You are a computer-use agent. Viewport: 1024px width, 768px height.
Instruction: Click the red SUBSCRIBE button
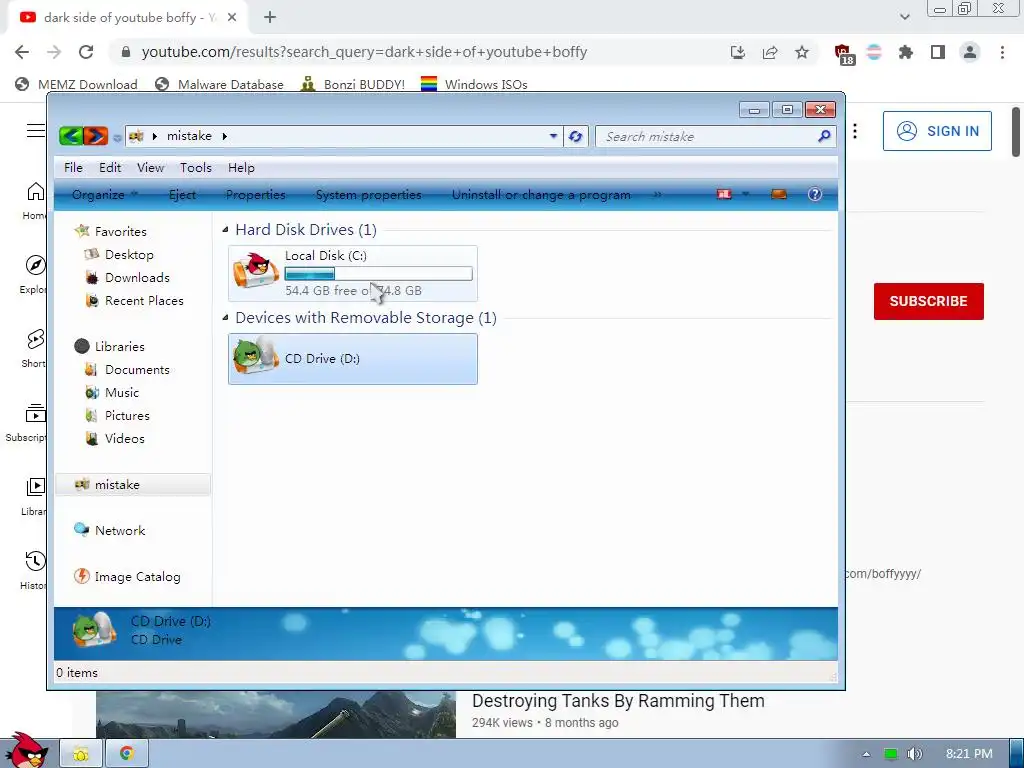point(929,301)
